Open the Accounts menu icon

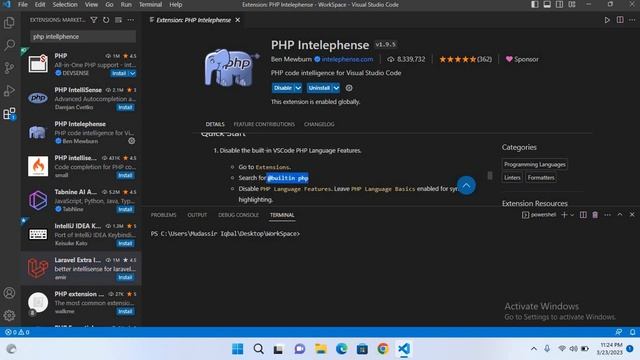coord(9,293)
